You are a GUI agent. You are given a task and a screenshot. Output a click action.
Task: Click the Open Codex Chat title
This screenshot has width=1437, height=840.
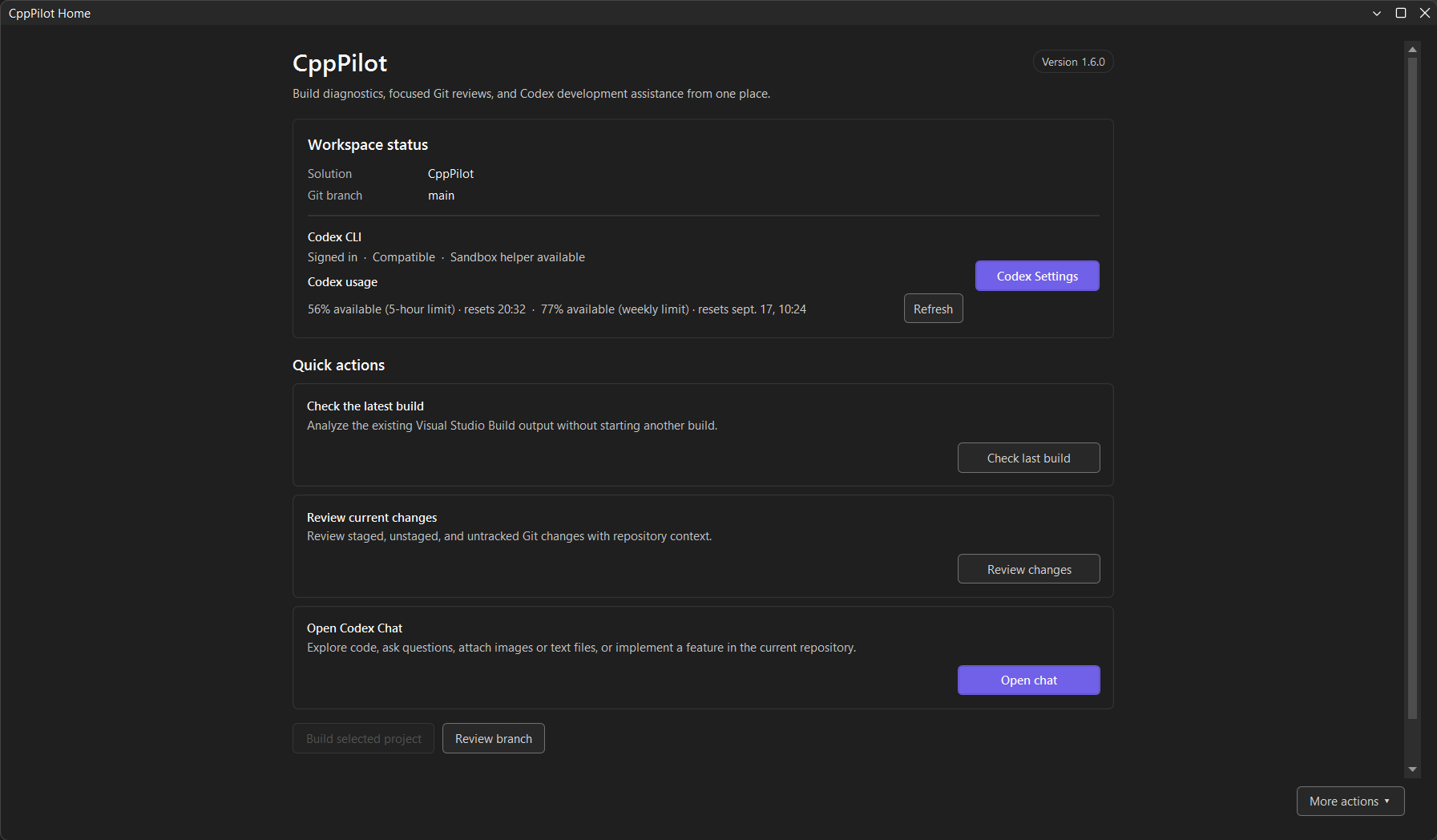354,628
